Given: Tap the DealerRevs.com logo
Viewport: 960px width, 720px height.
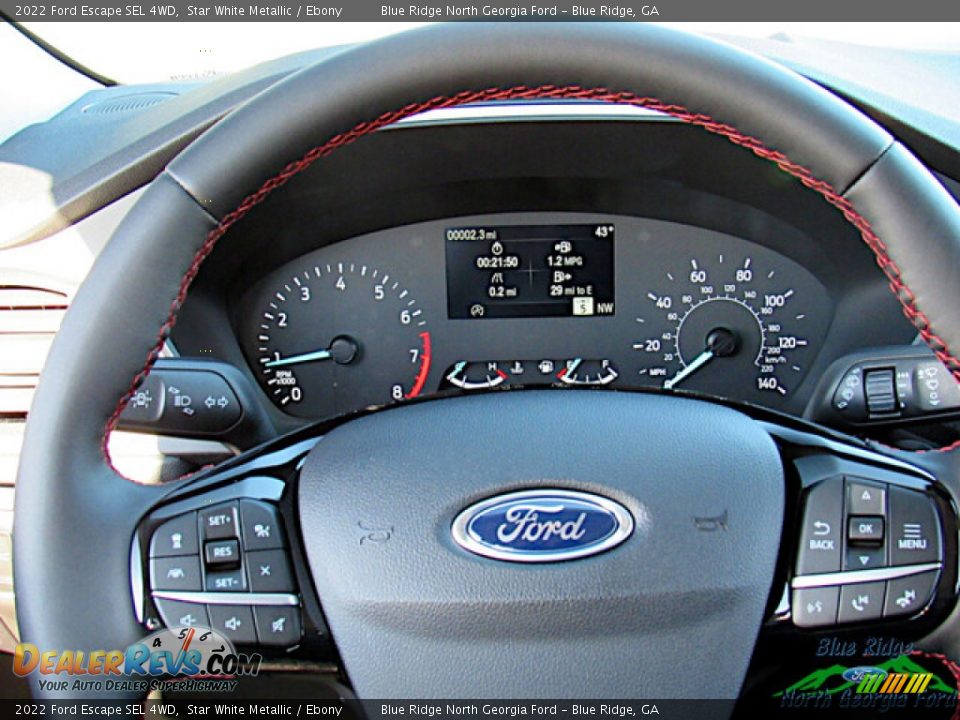Looking at the screenshot, I should point(137,661).
